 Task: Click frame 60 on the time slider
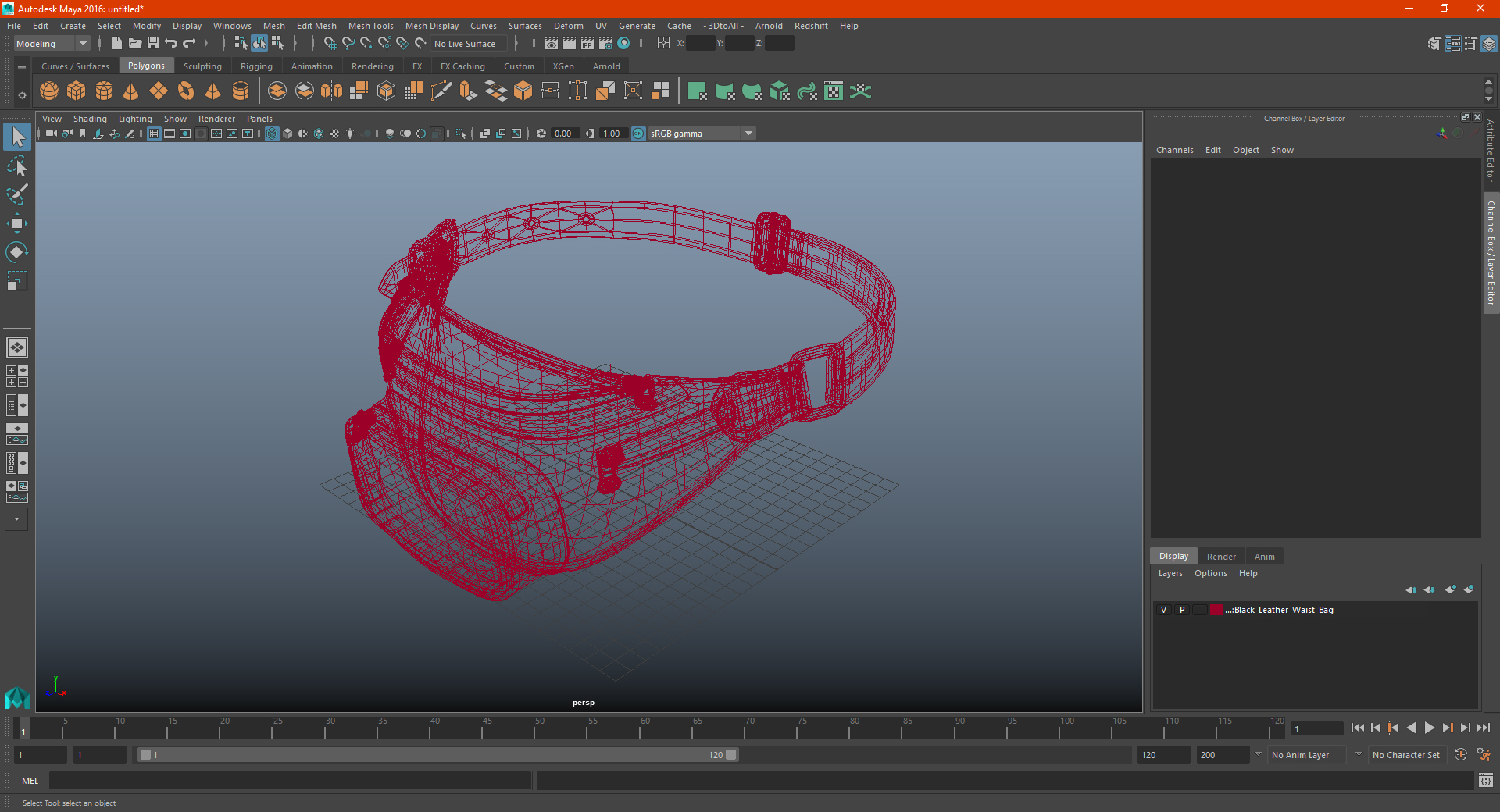(x=645, y=728)
